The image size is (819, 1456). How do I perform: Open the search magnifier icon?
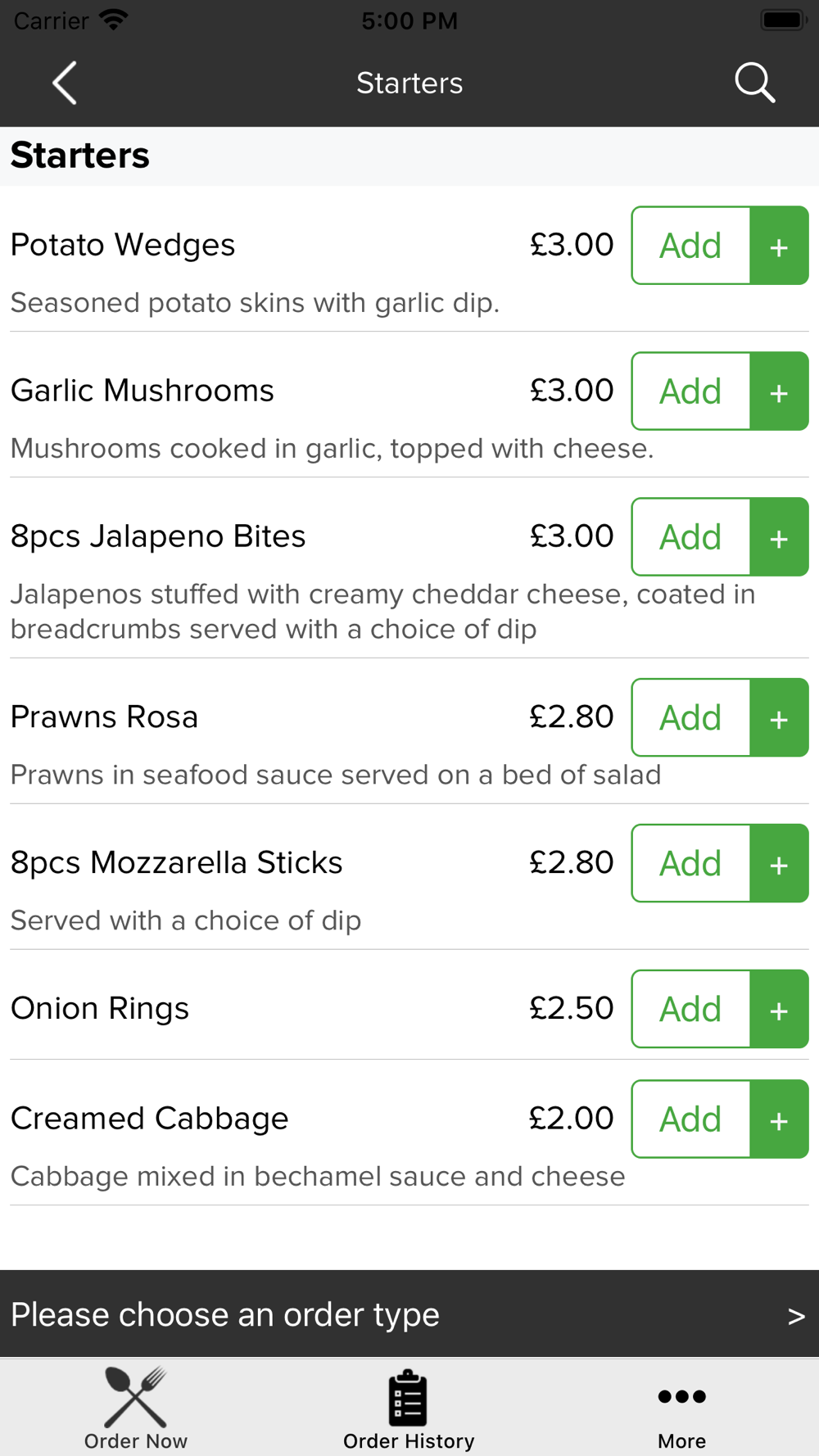coord(754,83)
